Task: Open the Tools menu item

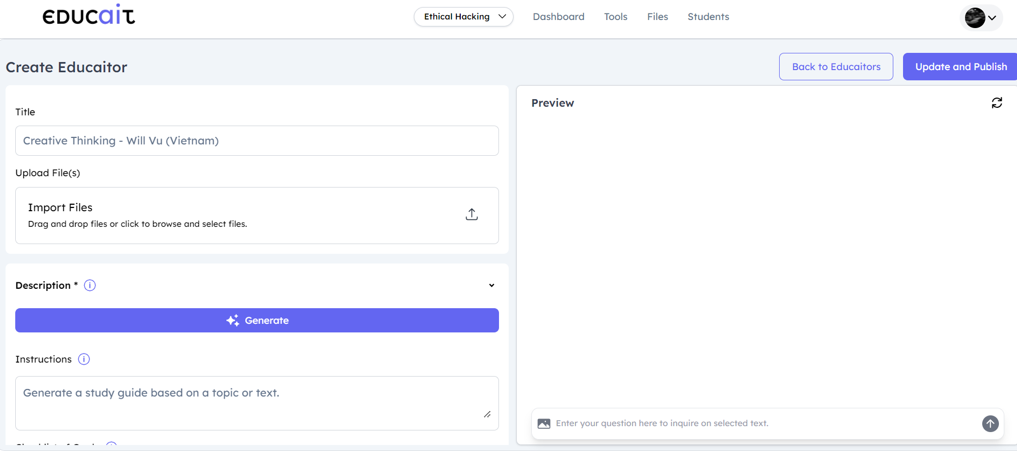Action: (x=615, y=17)
